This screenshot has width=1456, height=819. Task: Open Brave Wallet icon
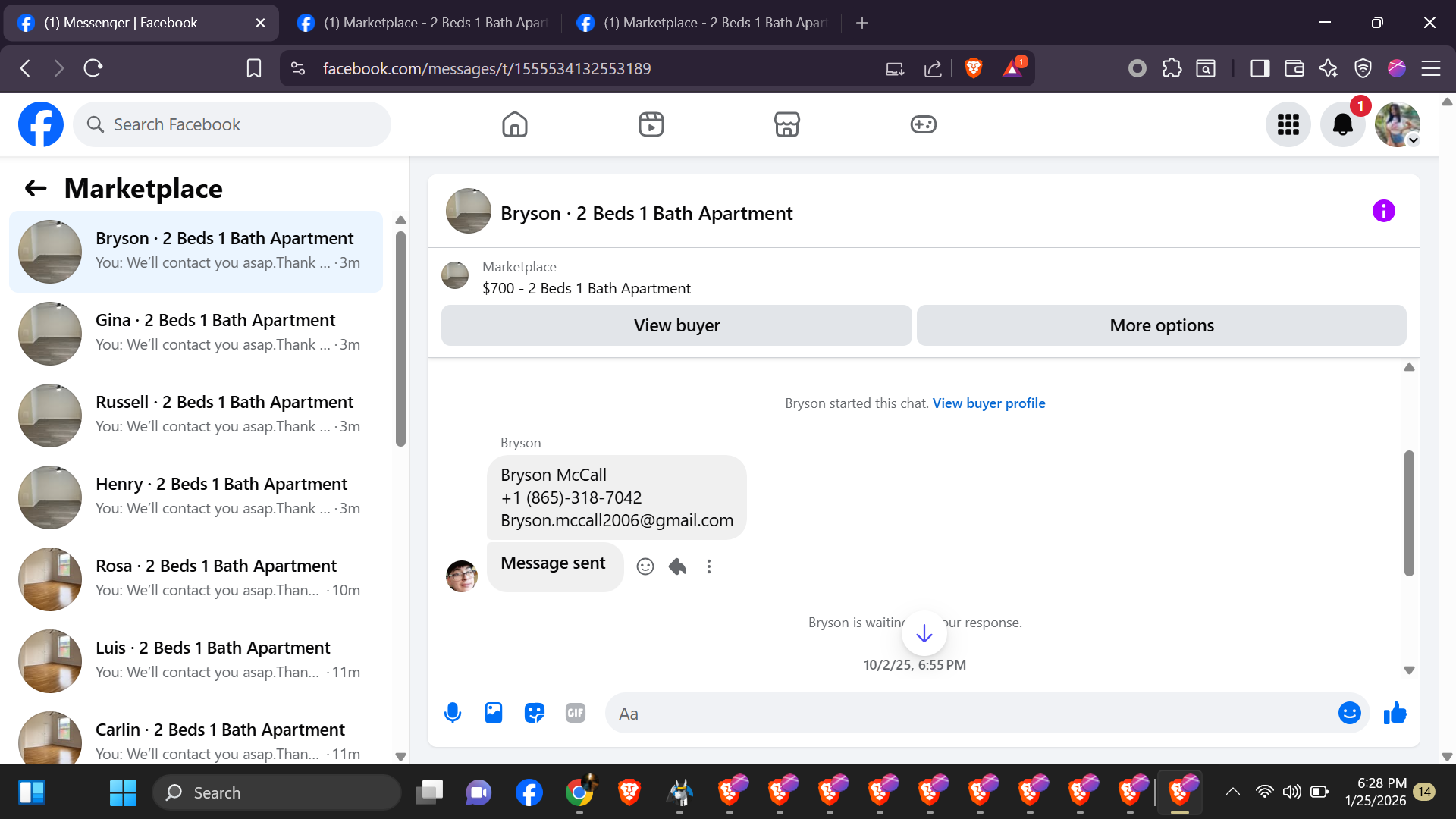point(1294,68)
